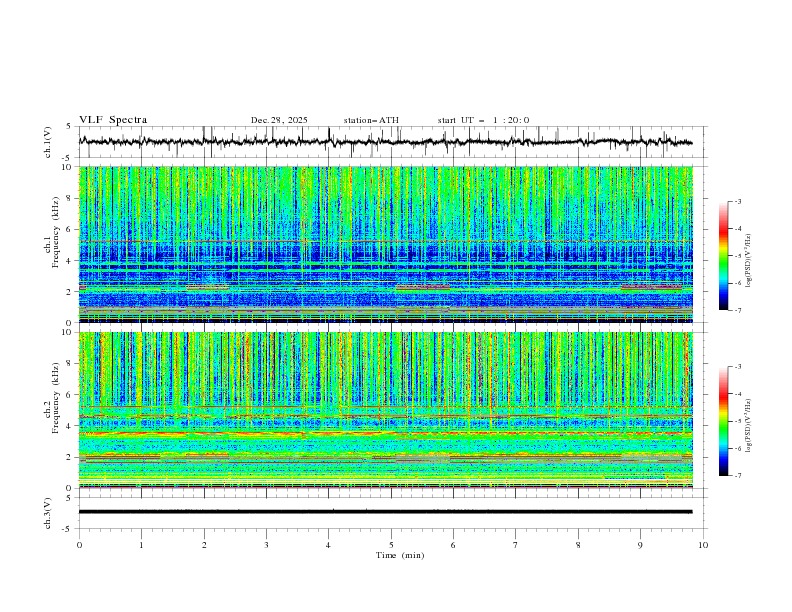Click the time axis tick label "9"
792x612 pixels.
[x=640, y=545]
